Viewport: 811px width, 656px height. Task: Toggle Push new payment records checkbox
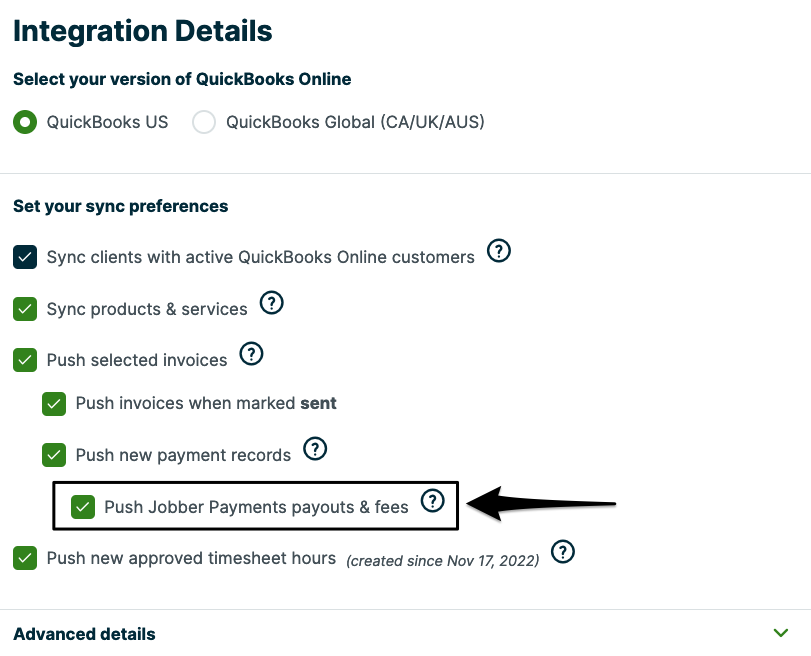(x=54, y=455)
